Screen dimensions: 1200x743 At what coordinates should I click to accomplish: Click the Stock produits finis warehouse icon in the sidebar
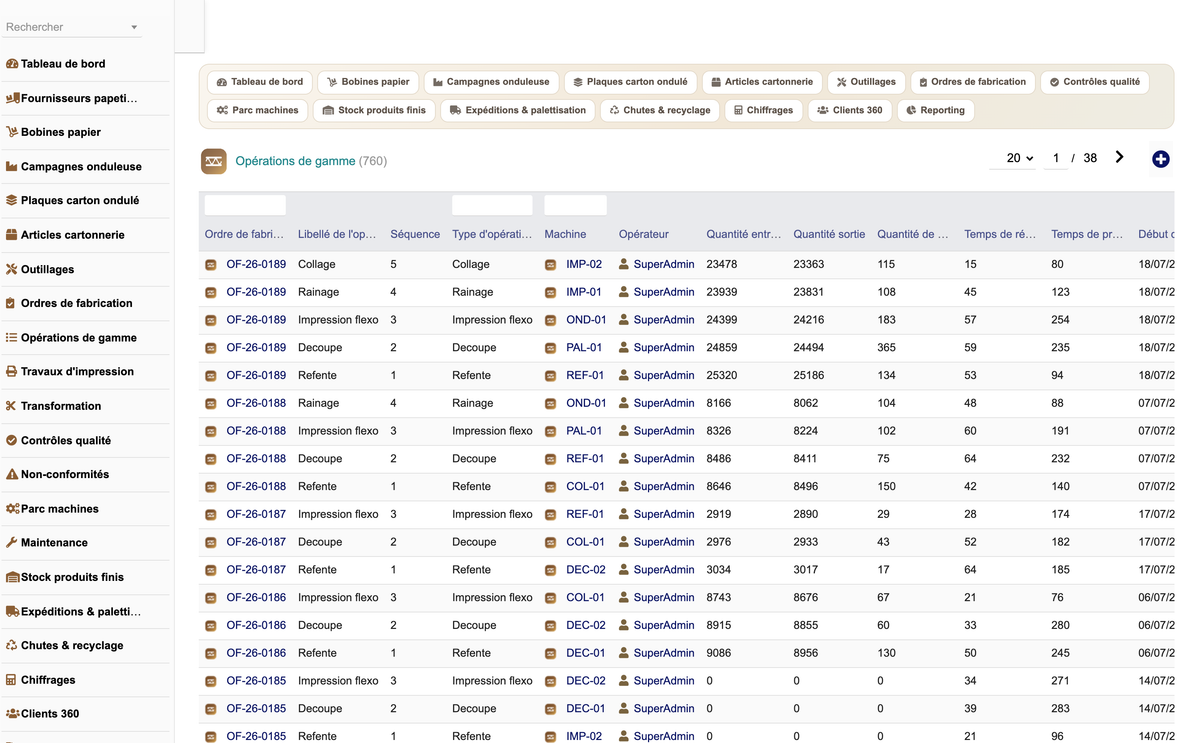coord(12,577)
